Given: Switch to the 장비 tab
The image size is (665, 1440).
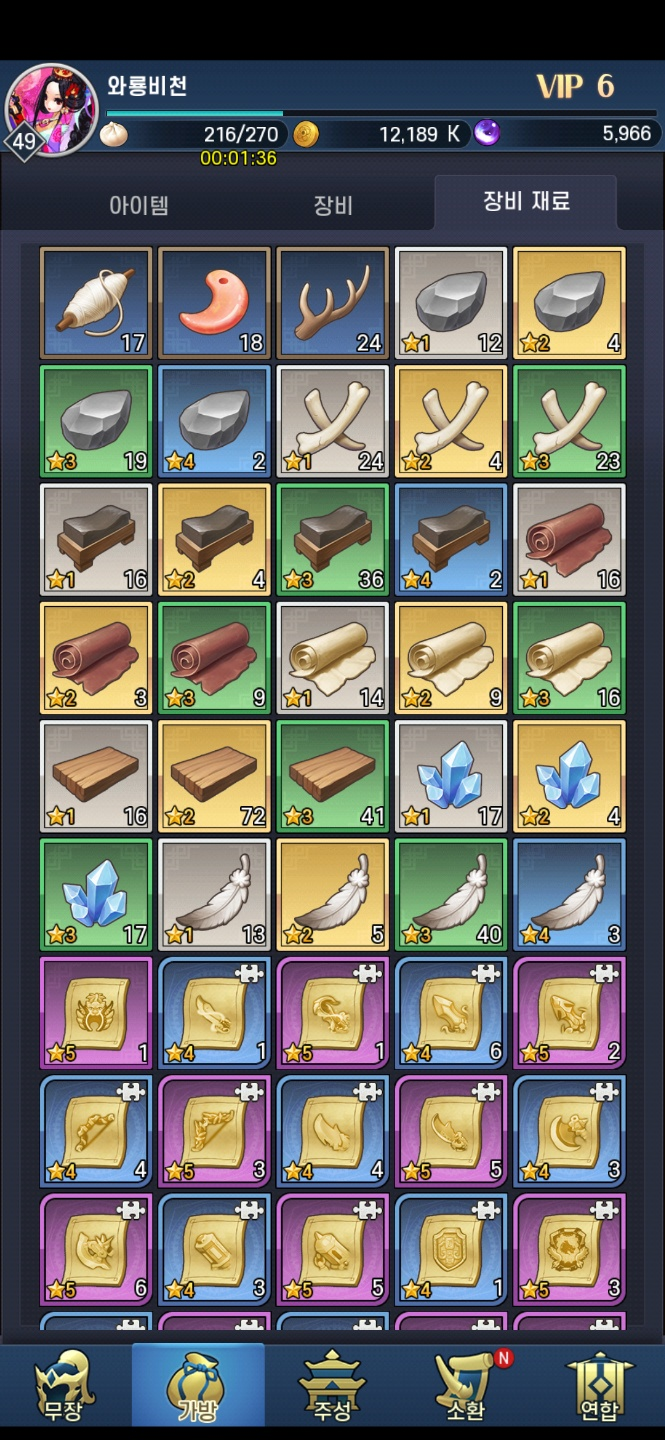Looking at the screenshot, I should pyautogui.click(x=333, y=206).
